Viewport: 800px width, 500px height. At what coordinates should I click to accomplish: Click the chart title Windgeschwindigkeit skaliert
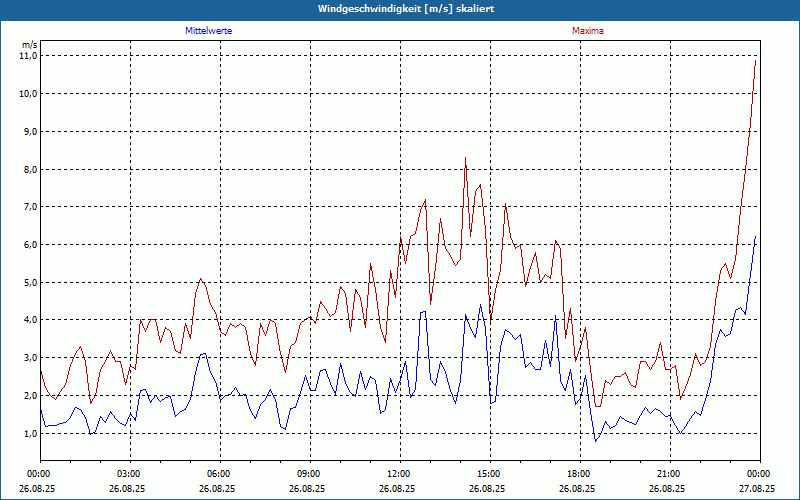point(406,9)
